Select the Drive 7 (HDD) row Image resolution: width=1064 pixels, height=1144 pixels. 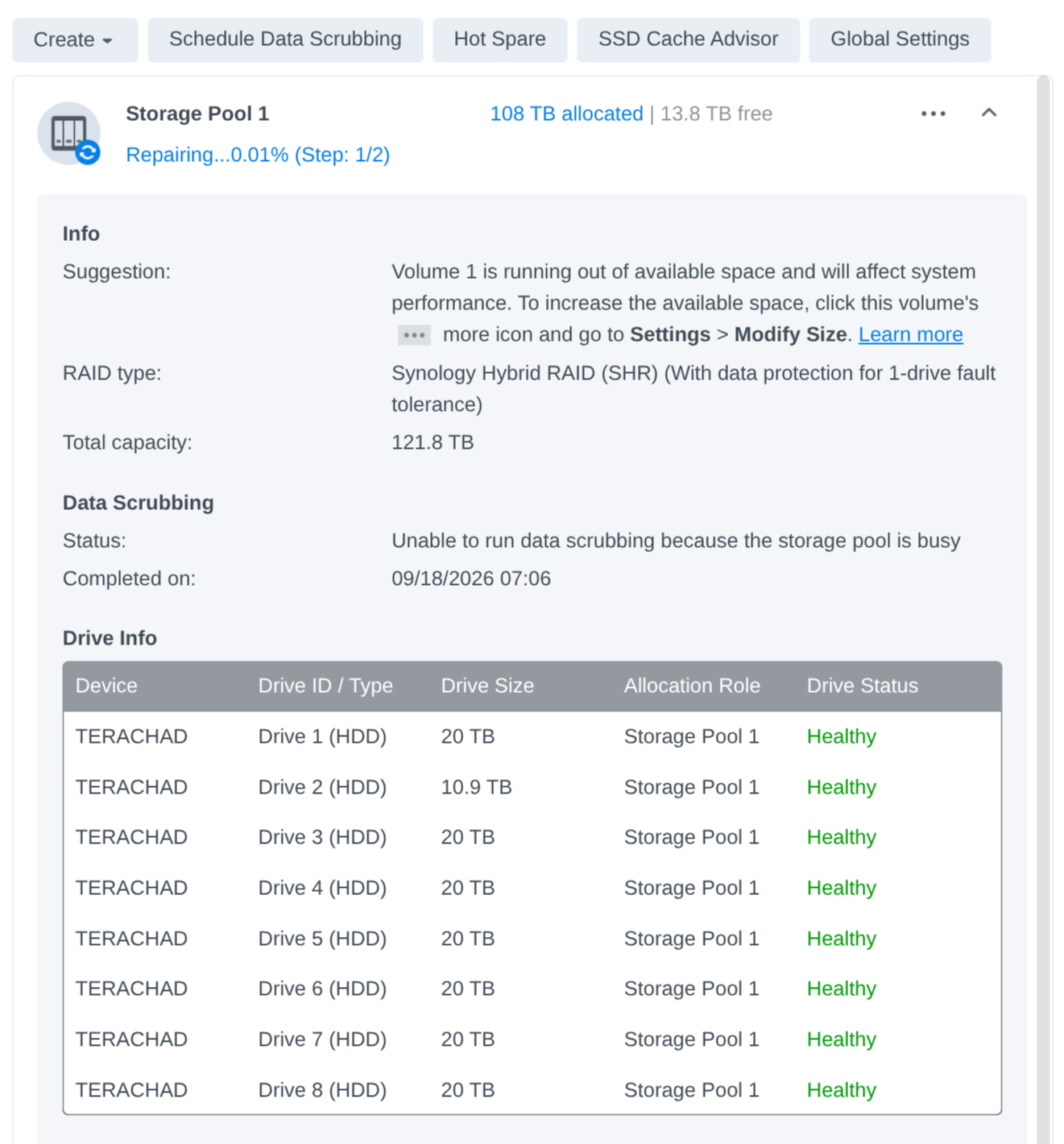pyautogui.click(x=532, y=1039)
